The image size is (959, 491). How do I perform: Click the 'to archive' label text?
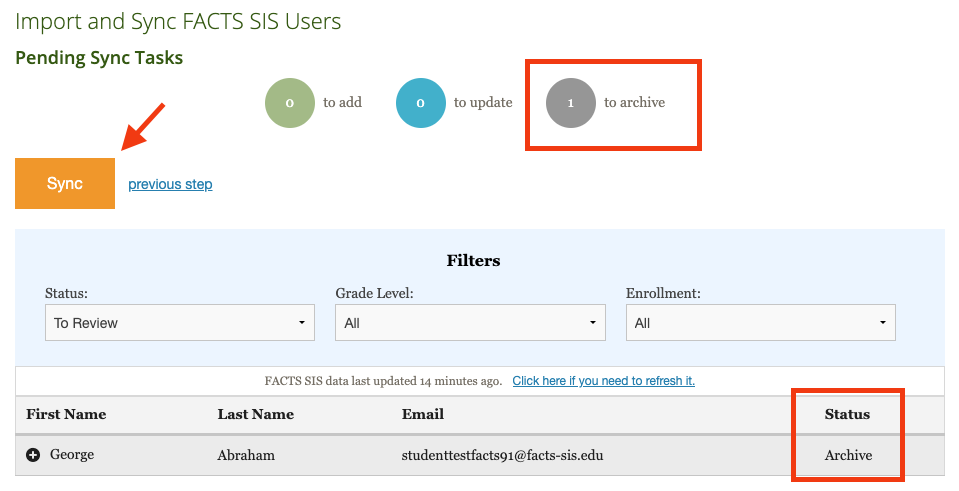634,103
